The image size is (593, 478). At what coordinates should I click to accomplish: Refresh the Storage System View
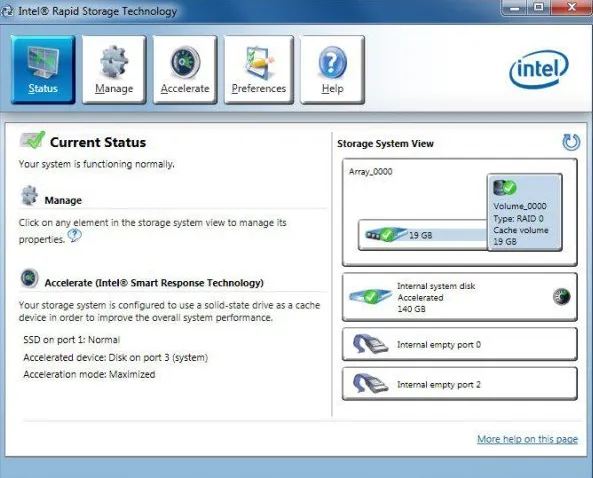coord(571,142)
